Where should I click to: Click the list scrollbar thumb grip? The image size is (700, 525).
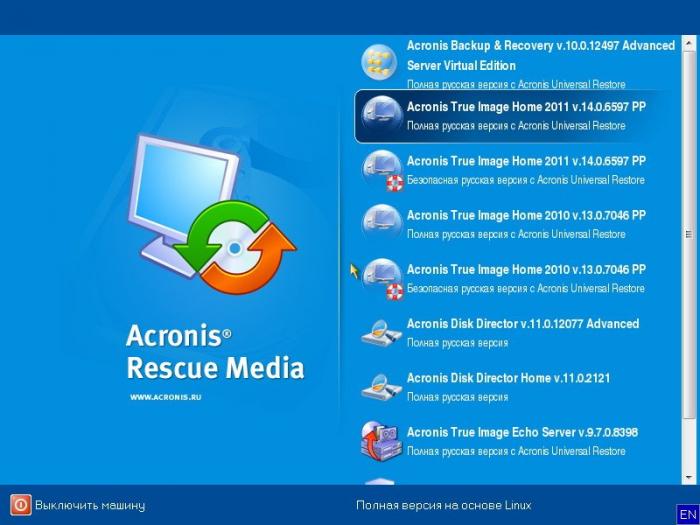click(x=689, y=233)
